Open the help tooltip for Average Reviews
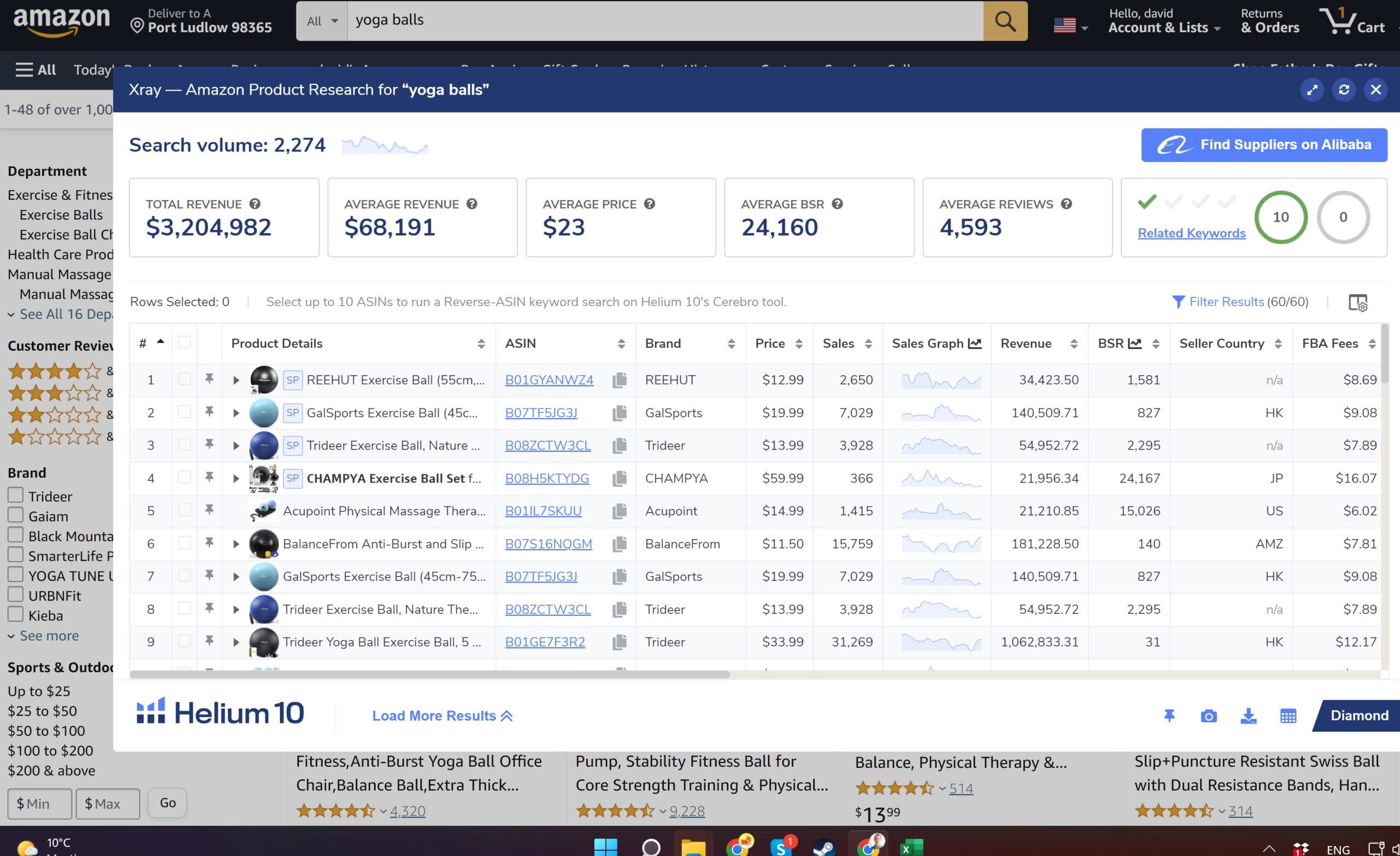The height and width of the screenshot is (856, 1400). [x=1066, y=204]
